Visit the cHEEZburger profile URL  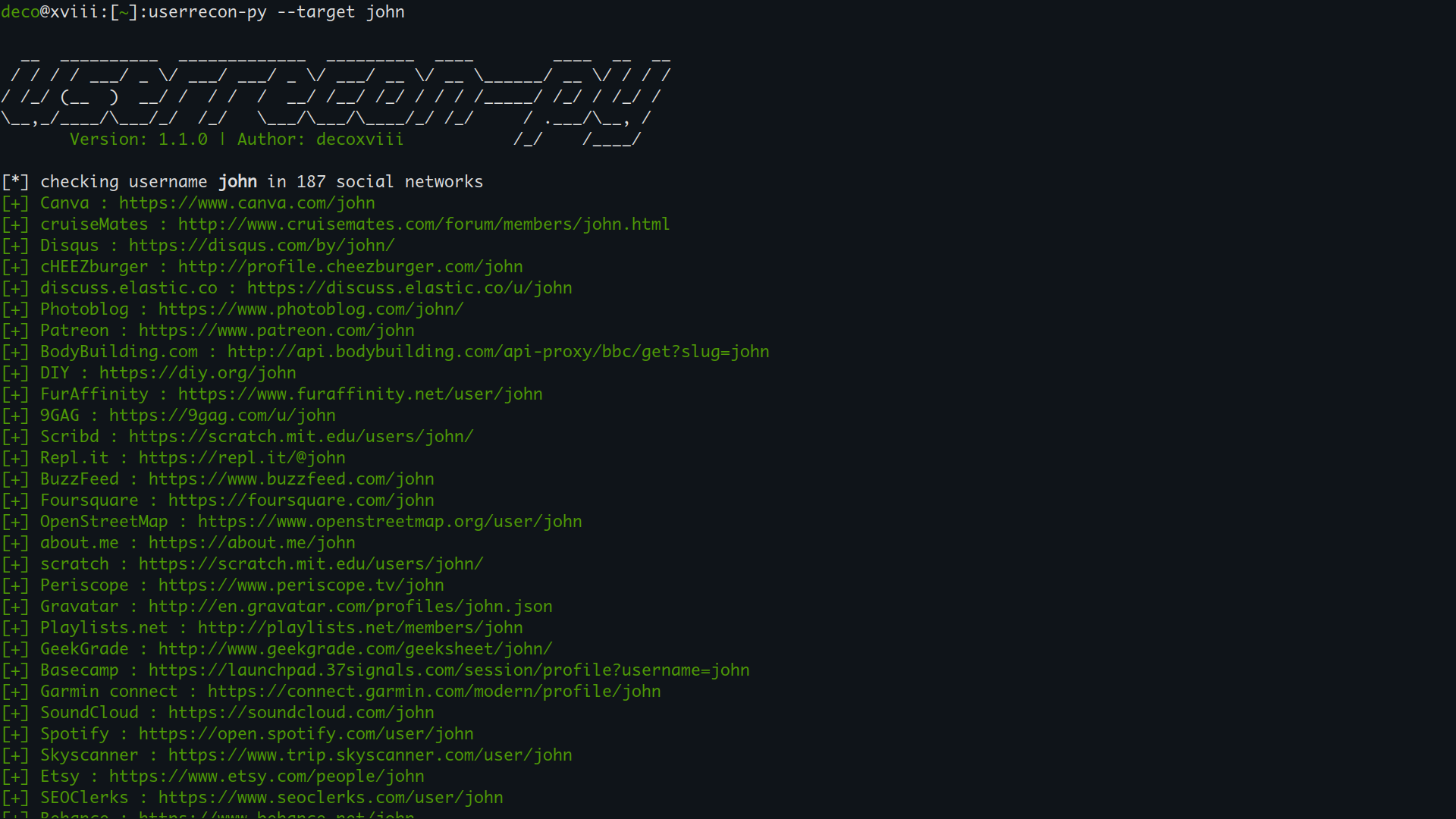pos(349,266)
